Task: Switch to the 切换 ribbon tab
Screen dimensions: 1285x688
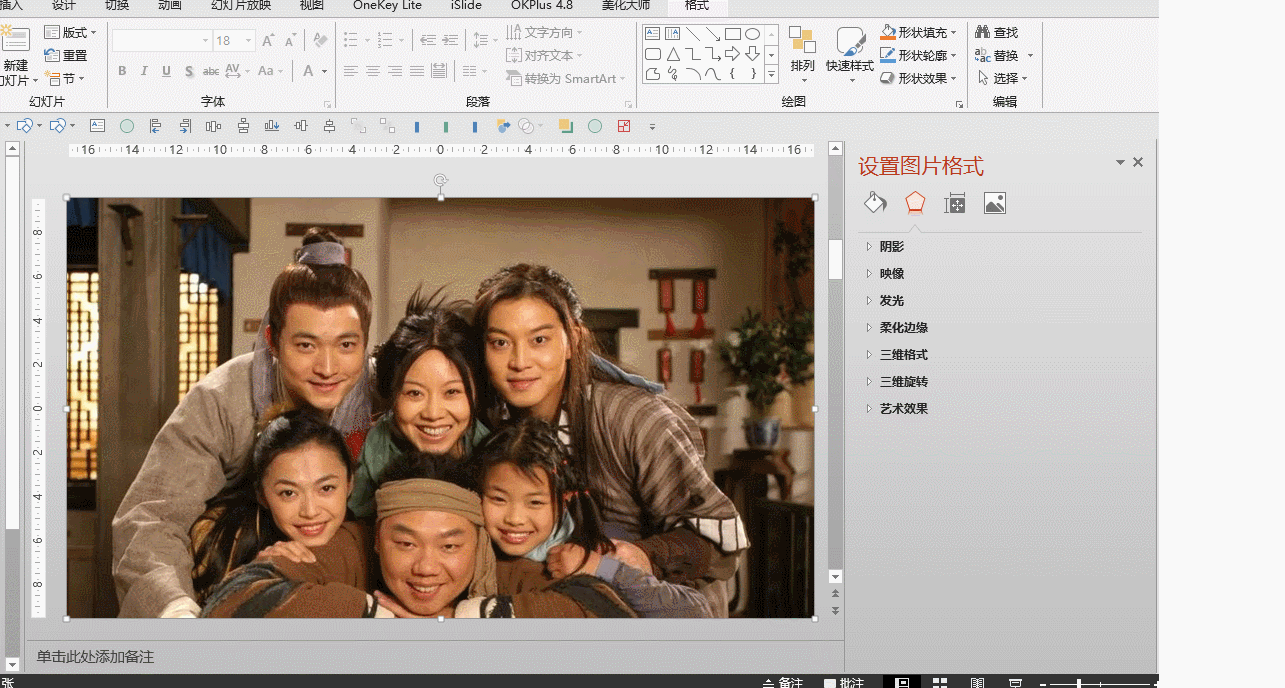Action: click(x=117, y=6)
